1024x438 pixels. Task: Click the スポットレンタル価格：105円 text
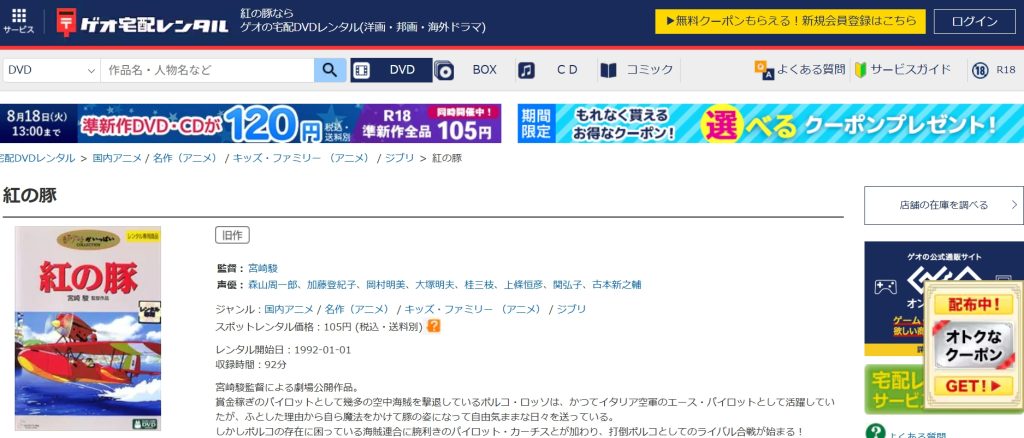319,326
